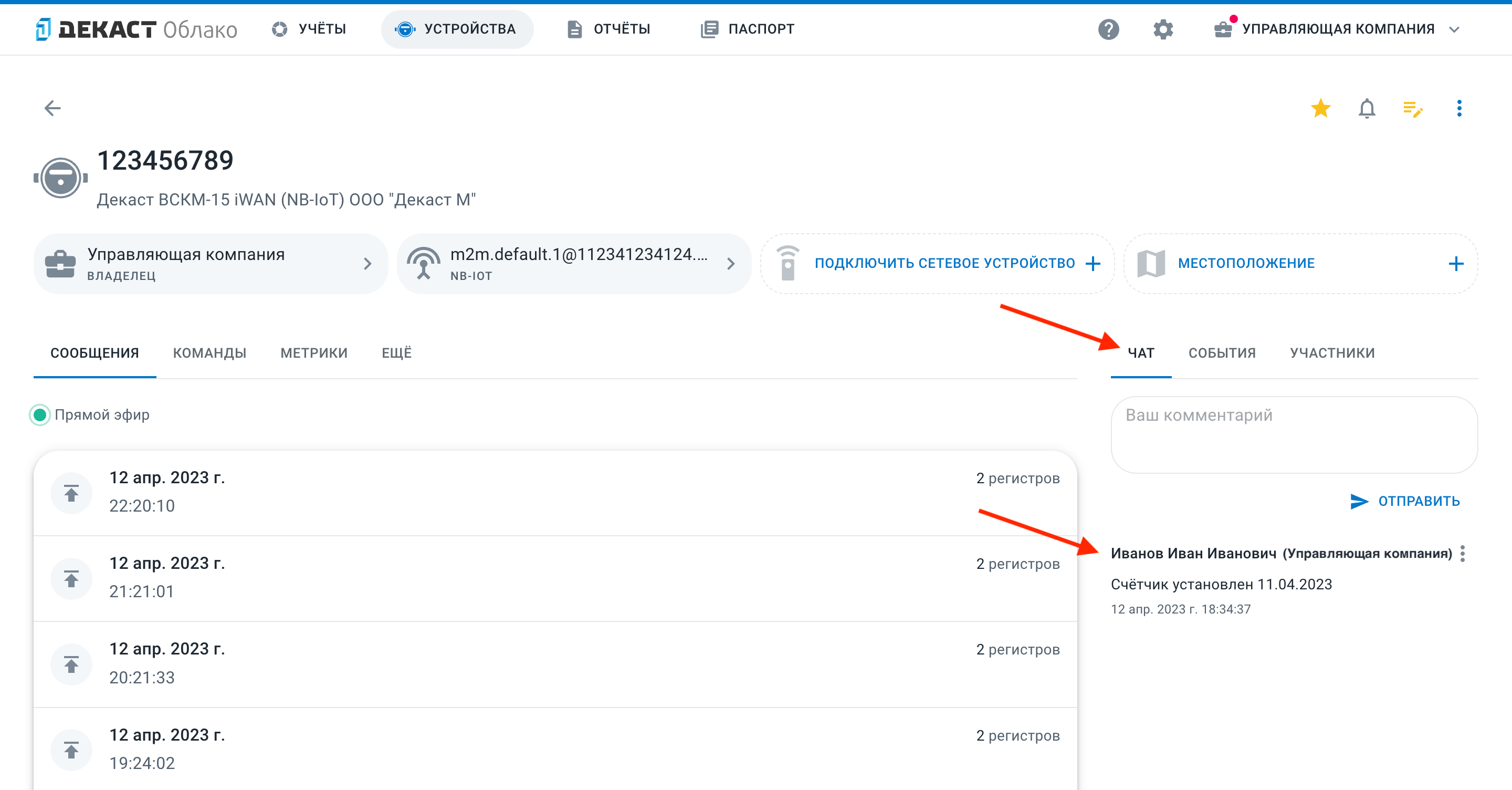Open settings gear icon

pyautogui.click(x=1163, y=29)
